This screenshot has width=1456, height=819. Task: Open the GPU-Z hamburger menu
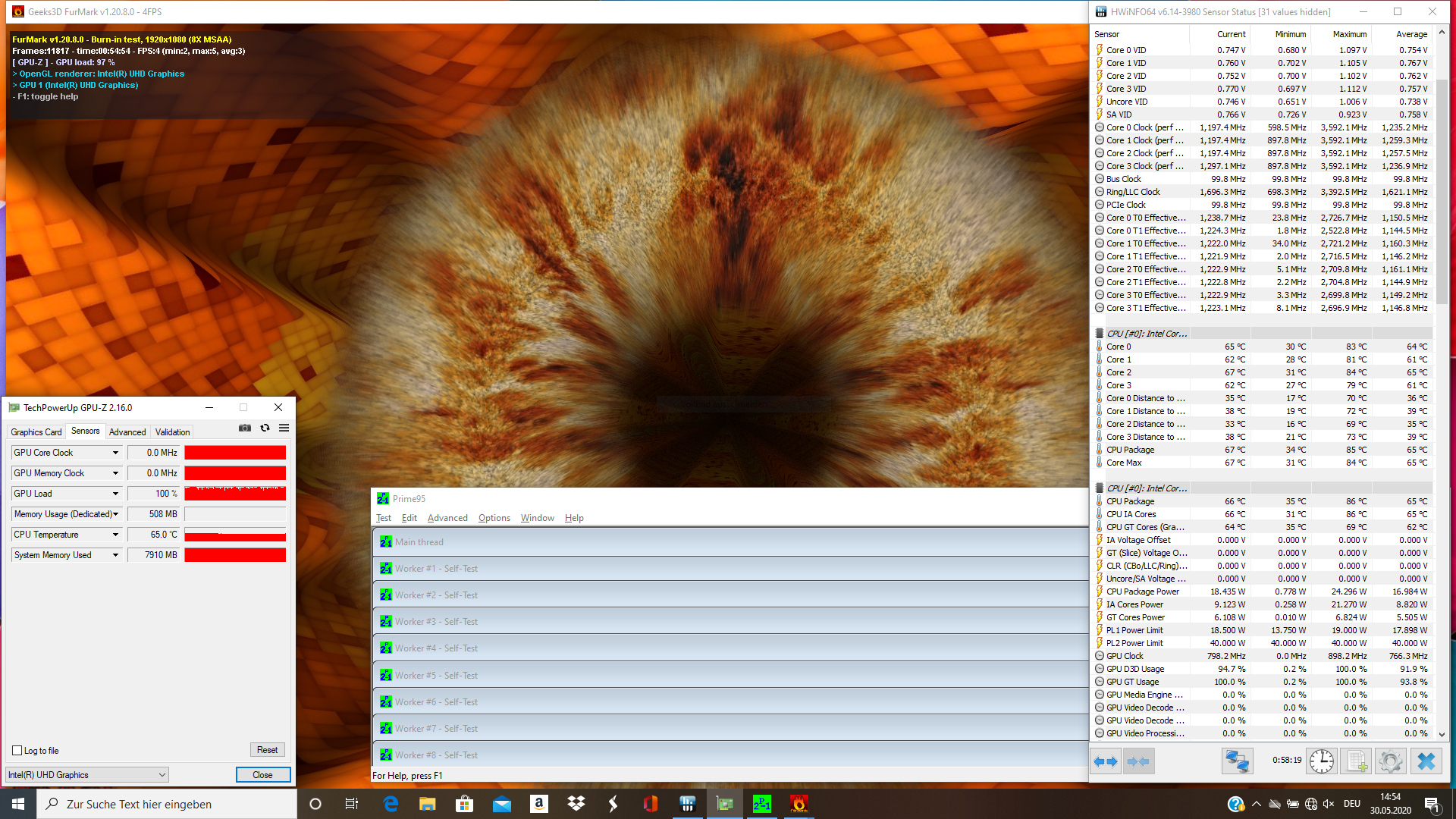tap(284, 428)
